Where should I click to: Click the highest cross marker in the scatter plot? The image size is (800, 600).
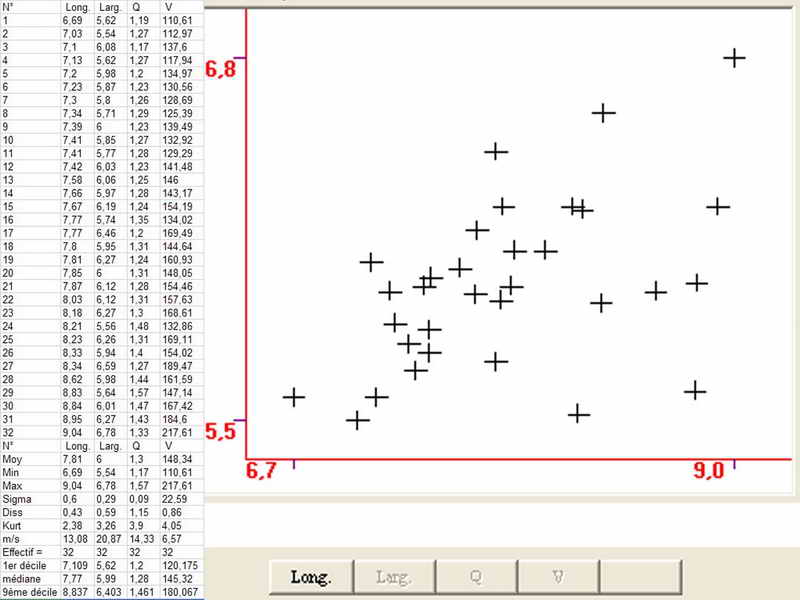735,58
